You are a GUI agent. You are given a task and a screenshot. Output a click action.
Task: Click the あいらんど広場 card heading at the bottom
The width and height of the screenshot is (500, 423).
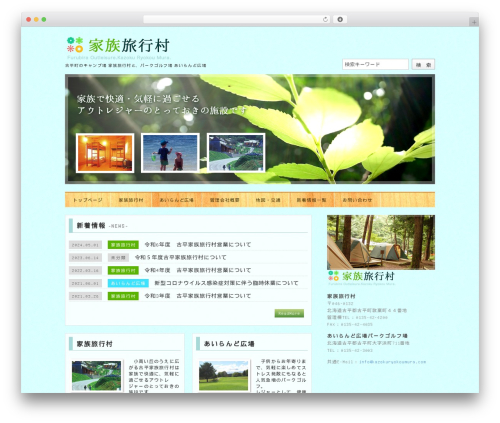[x=229, y=344]
